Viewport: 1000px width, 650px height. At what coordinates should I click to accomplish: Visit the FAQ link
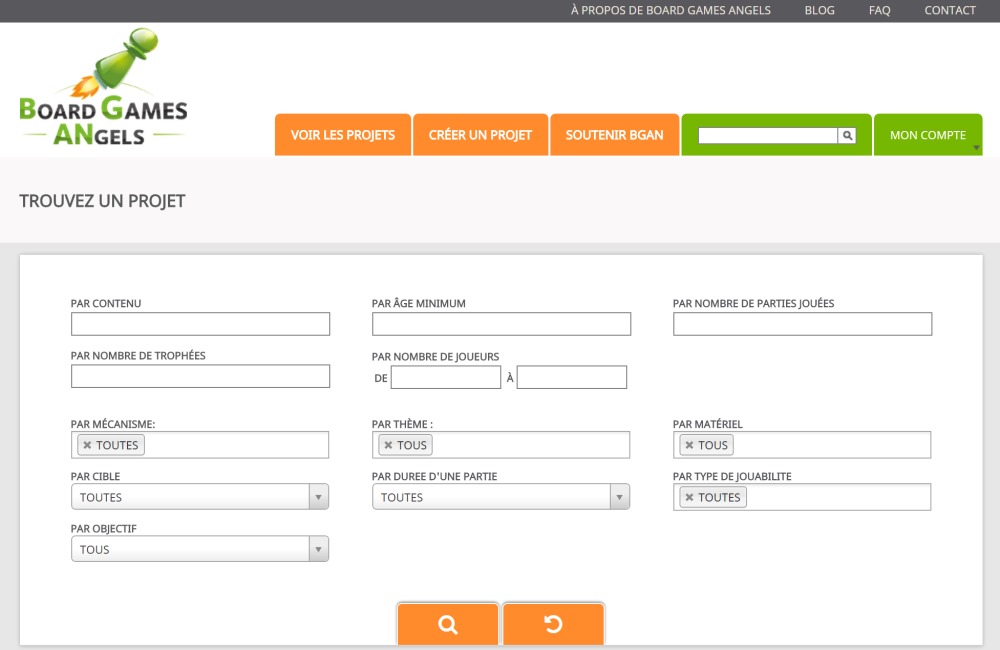pos(879,11)
